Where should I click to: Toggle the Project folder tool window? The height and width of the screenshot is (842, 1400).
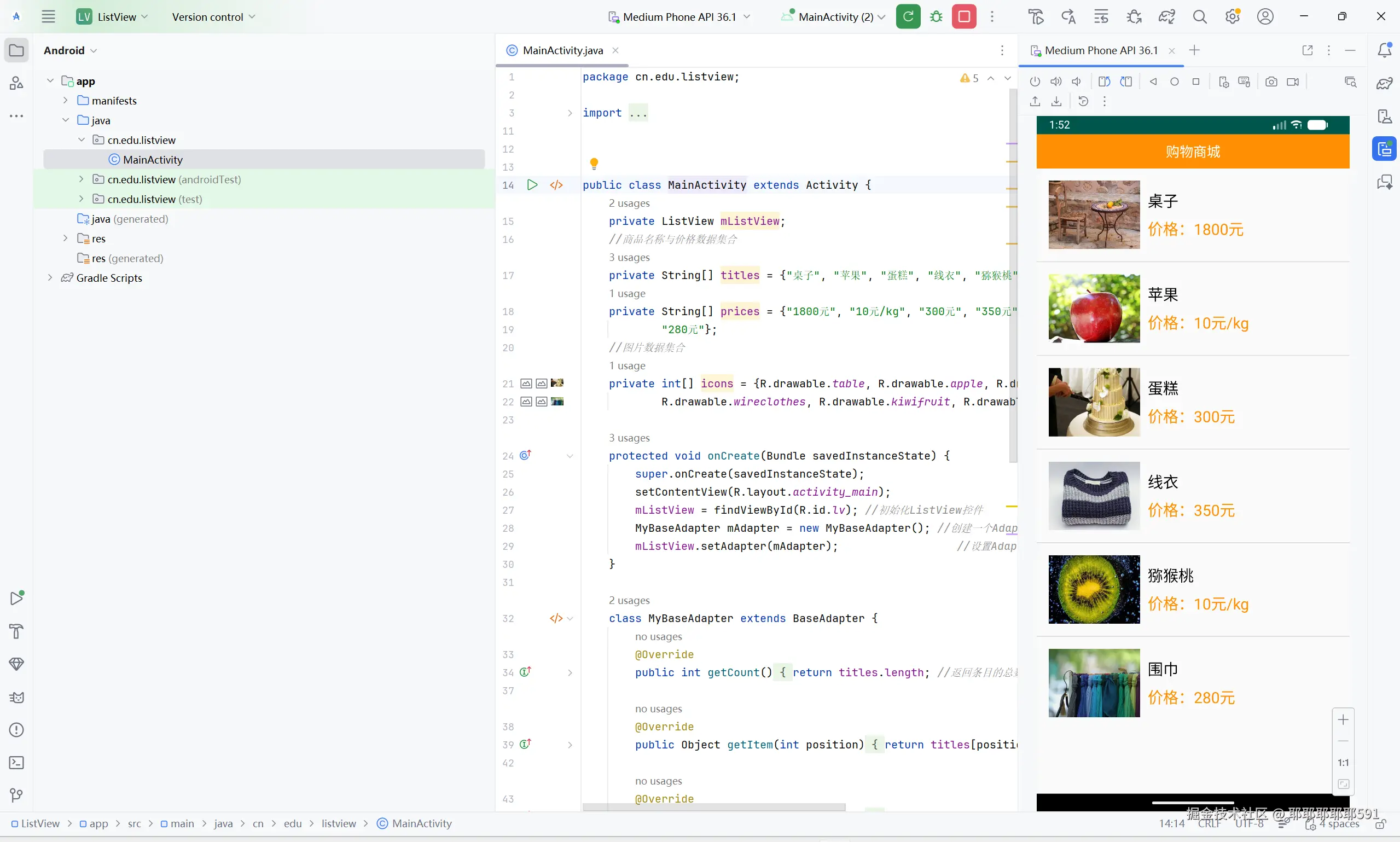(x=16, y=50)
